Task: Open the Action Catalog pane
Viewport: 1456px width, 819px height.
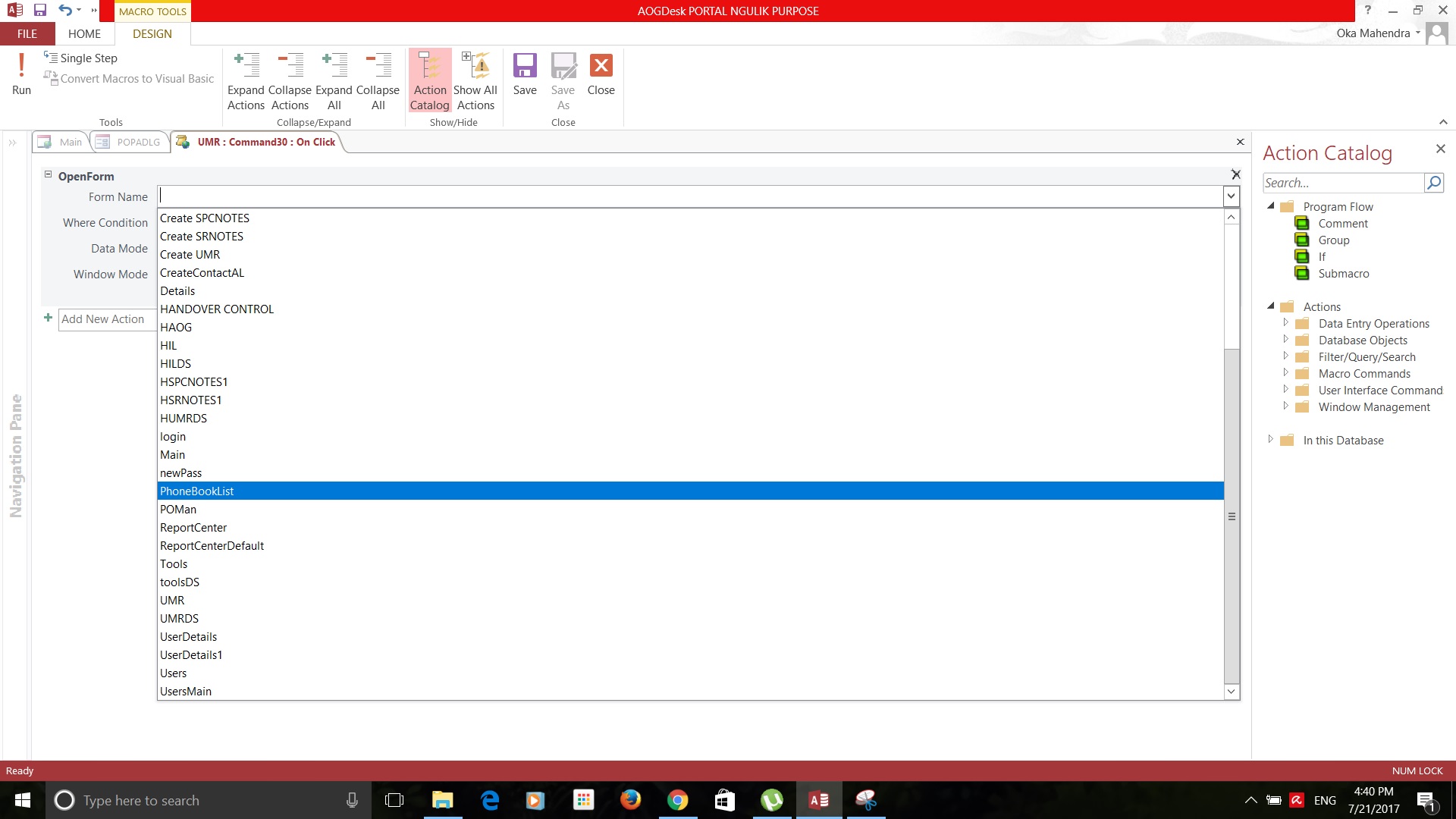Action: pos(429,79)
